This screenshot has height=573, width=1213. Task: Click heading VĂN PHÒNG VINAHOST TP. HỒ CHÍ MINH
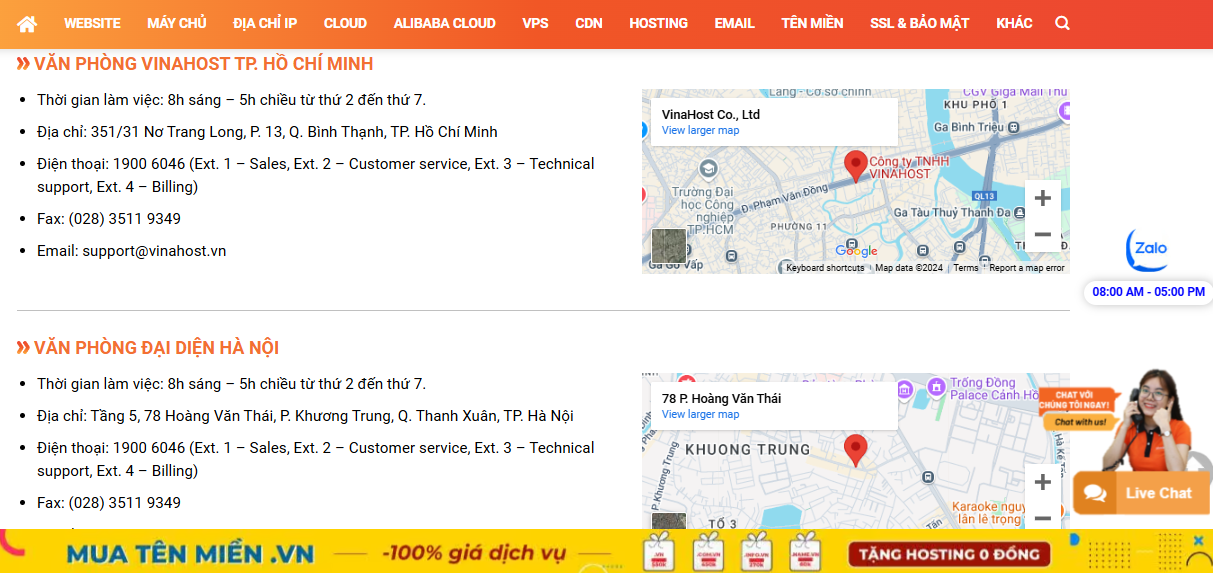point(203,64)
